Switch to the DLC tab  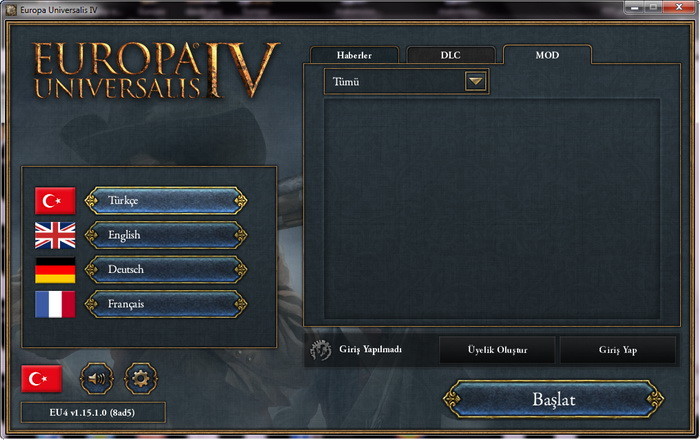[x=450, y=55]
